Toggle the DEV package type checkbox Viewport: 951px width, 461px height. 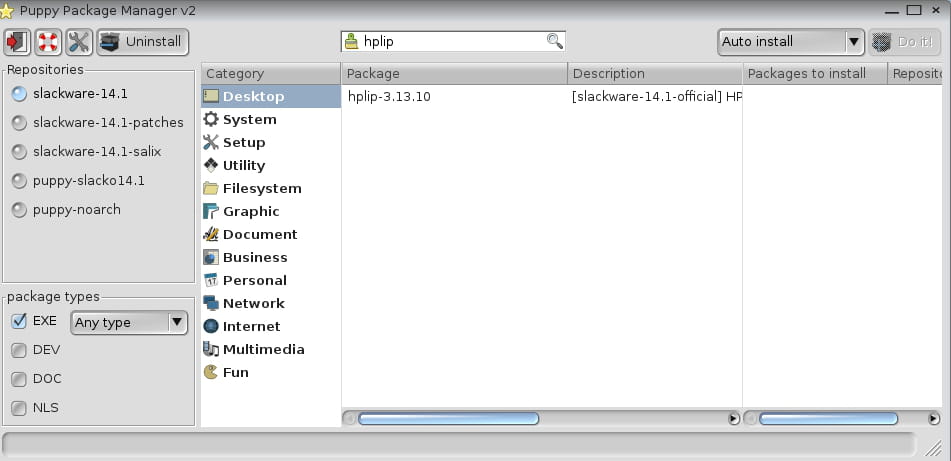click(19, 350)
